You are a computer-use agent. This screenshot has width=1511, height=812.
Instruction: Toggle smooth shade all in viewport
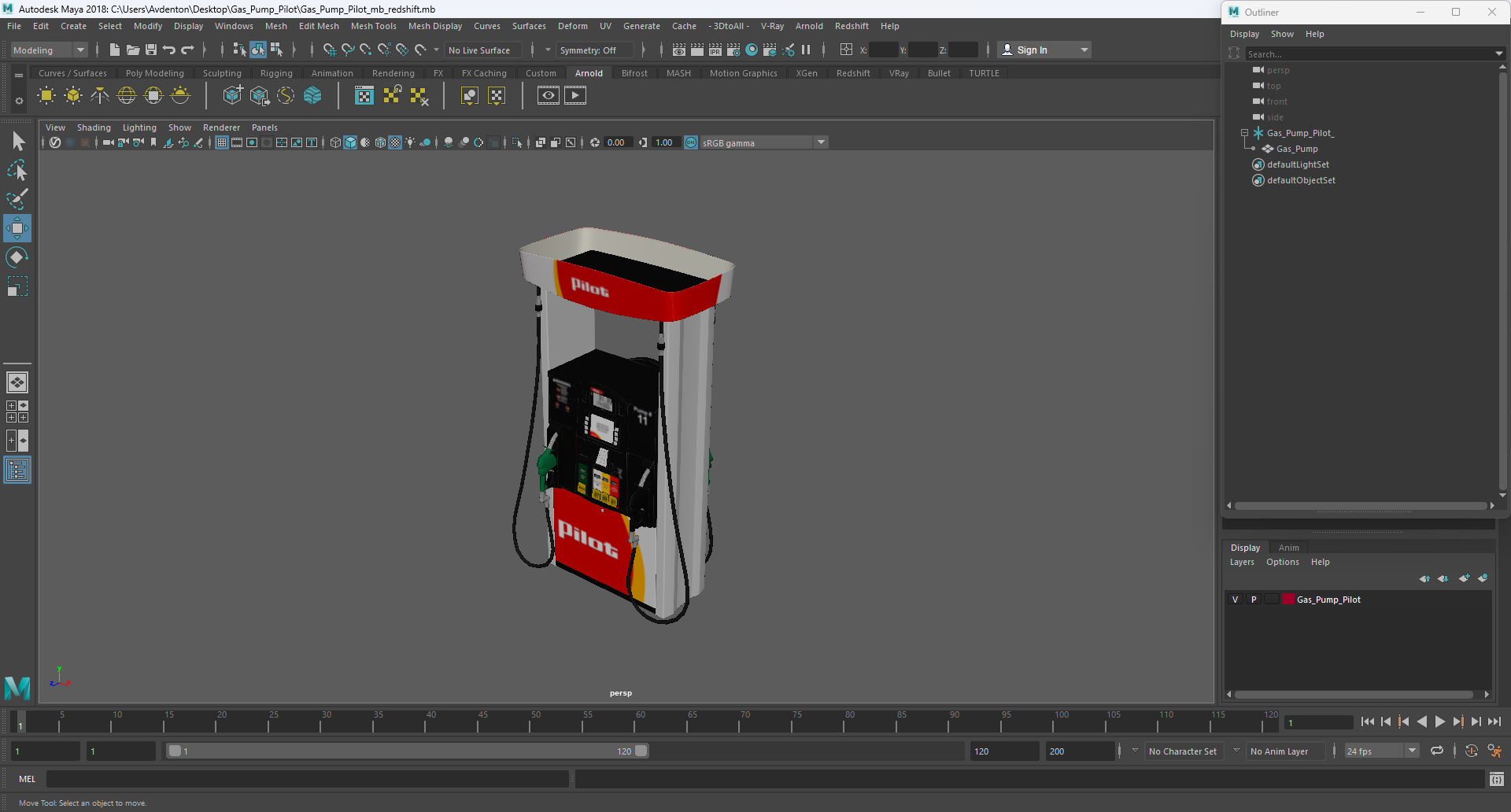coord(350,142)
